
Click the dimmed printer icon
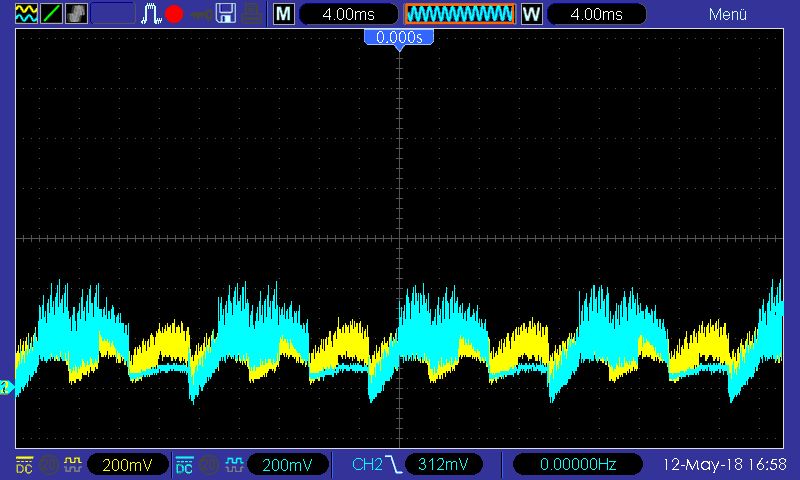point(252,14)
